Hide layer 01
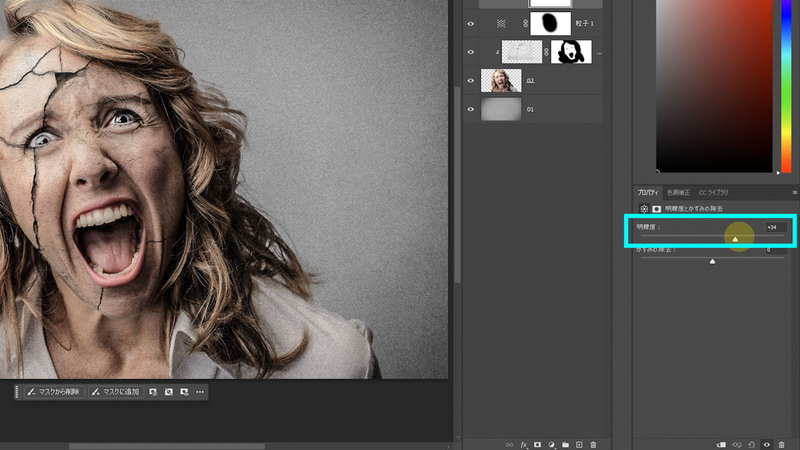The image size is (800, 450). tap(470, 109)
